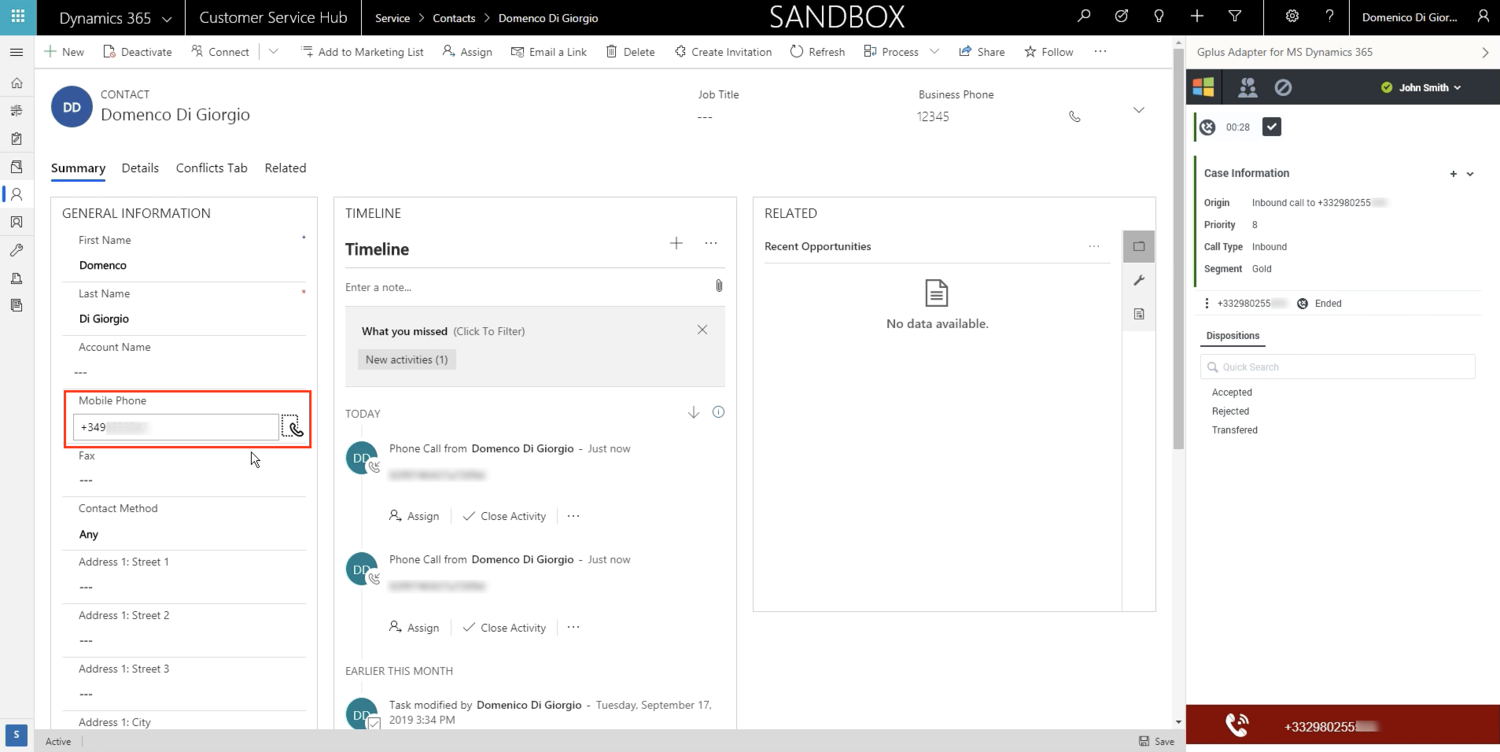Image resolution: width=1500 pixels, height=752 pixels.
Task: Click Add to Marketing List
Action: click(x=362, y=52)
